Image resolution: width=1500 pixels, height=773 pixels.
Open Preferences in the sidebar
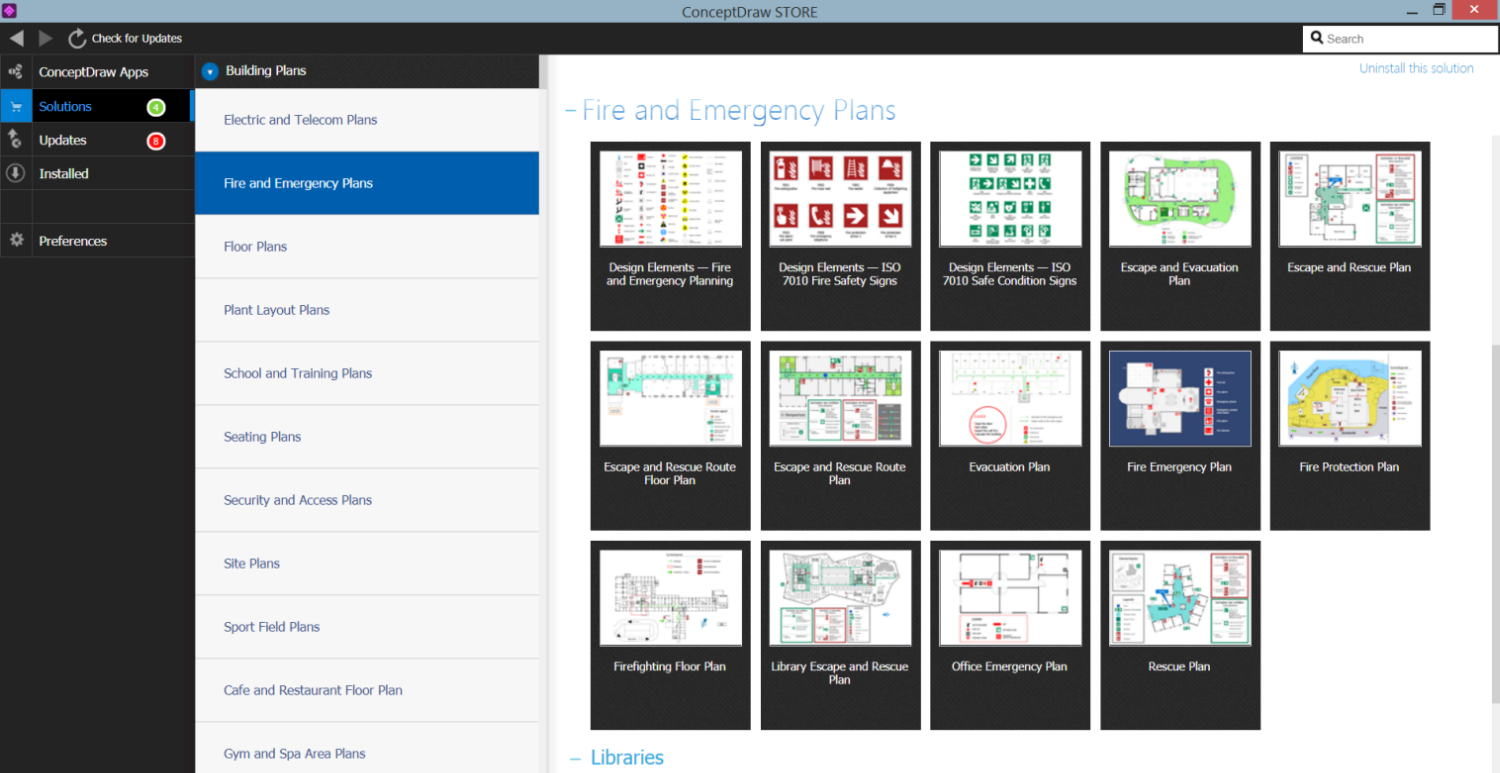tap(97, 240)
